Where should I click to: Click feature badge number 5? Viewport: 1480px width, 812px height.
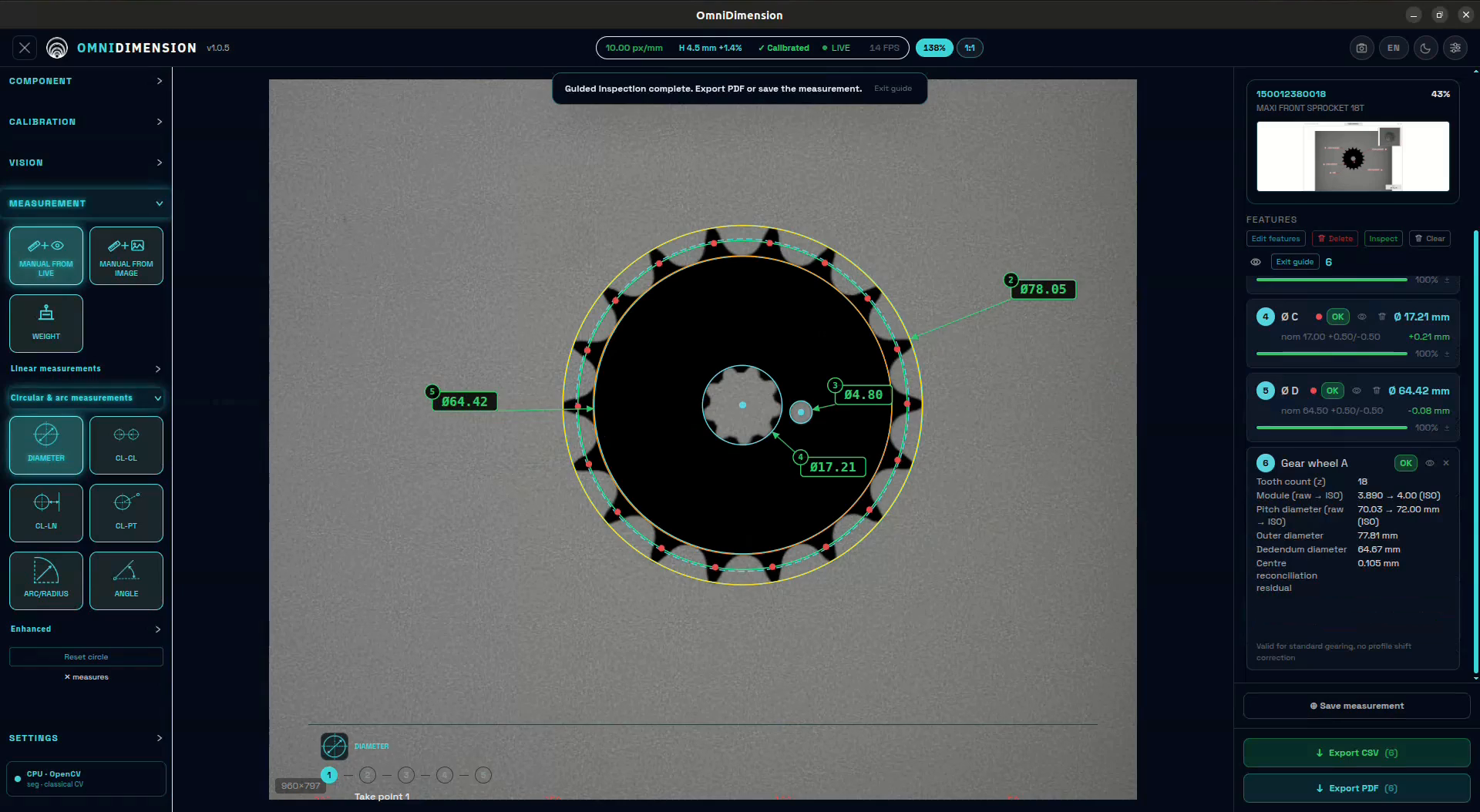point(1266,391)
